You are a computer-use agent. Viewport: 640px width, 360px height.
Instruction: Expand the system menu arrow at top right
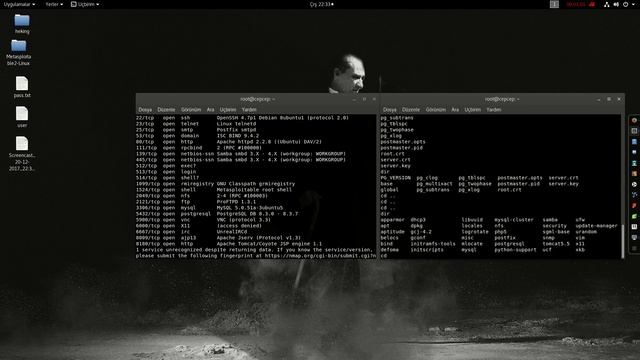click(633, 4)
